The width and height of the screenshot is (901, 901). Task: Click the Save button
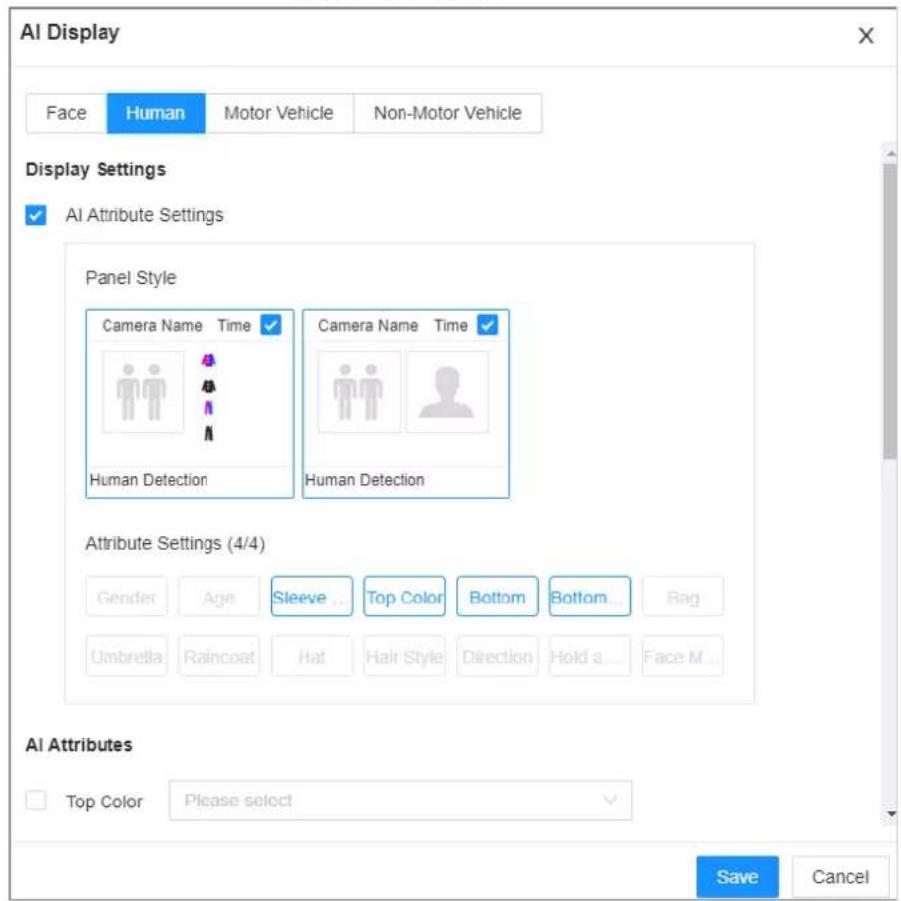[737, 876]
